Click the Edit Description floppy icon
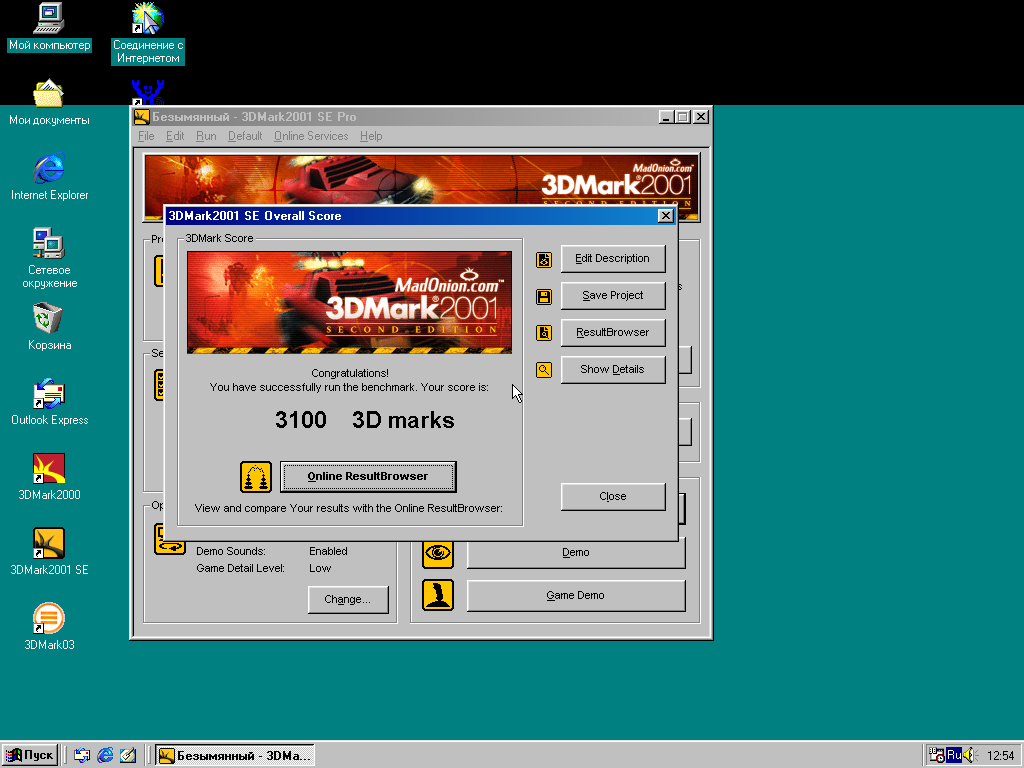The image size is (1024, 768). click(x=544, y=259)
